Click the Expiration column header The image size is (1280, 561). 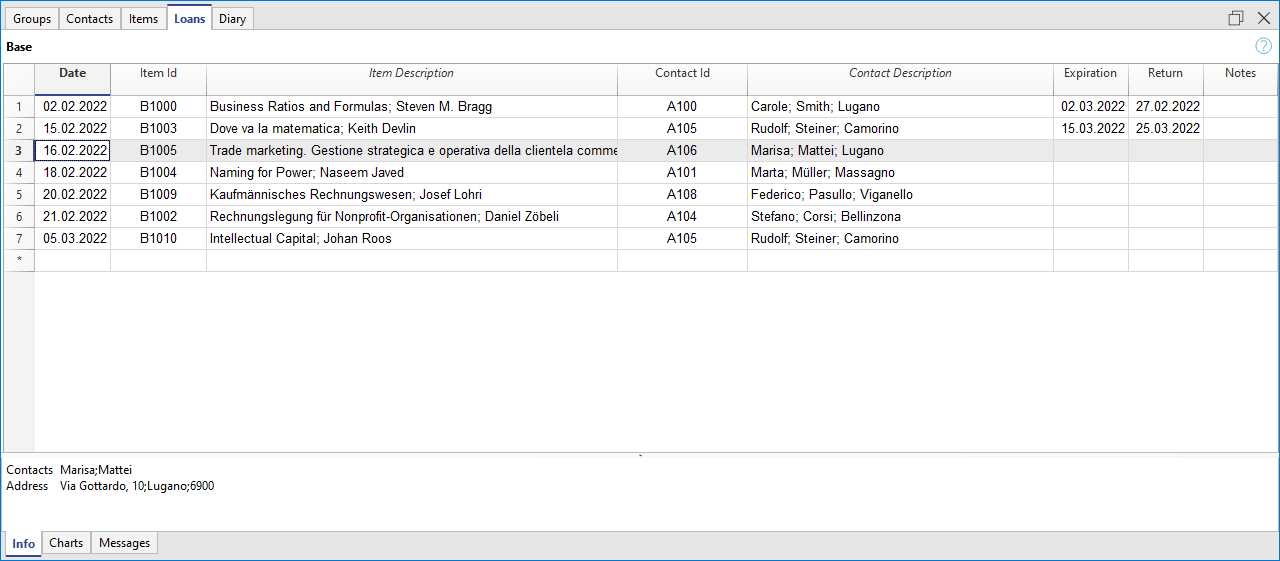pyautogui.click(x=1090, y=73)
